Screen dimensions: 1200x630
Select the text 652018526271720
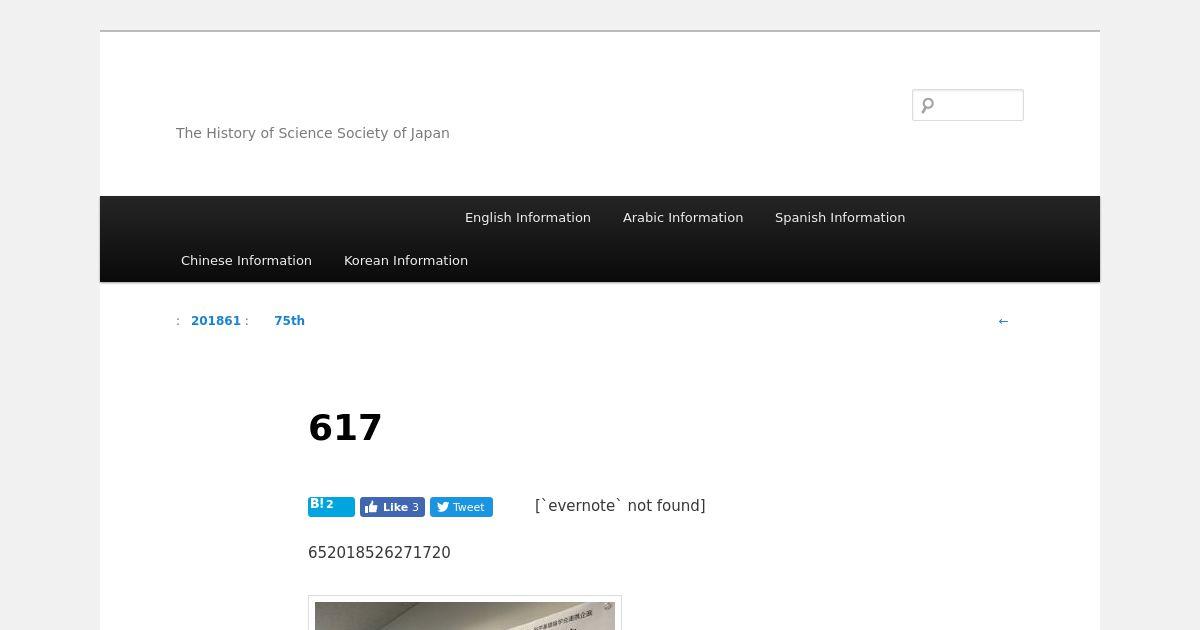[x=379, y=553]
